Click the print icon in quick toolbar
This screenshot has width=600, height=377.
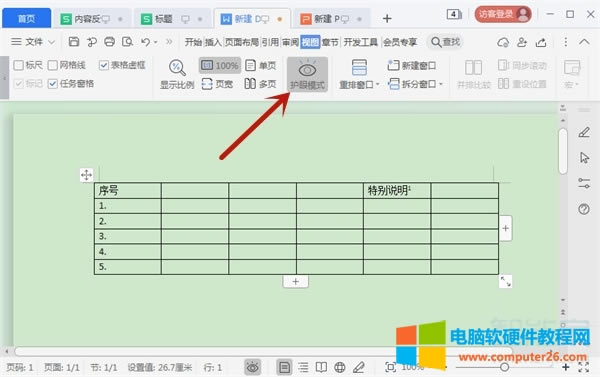(109, 41)
